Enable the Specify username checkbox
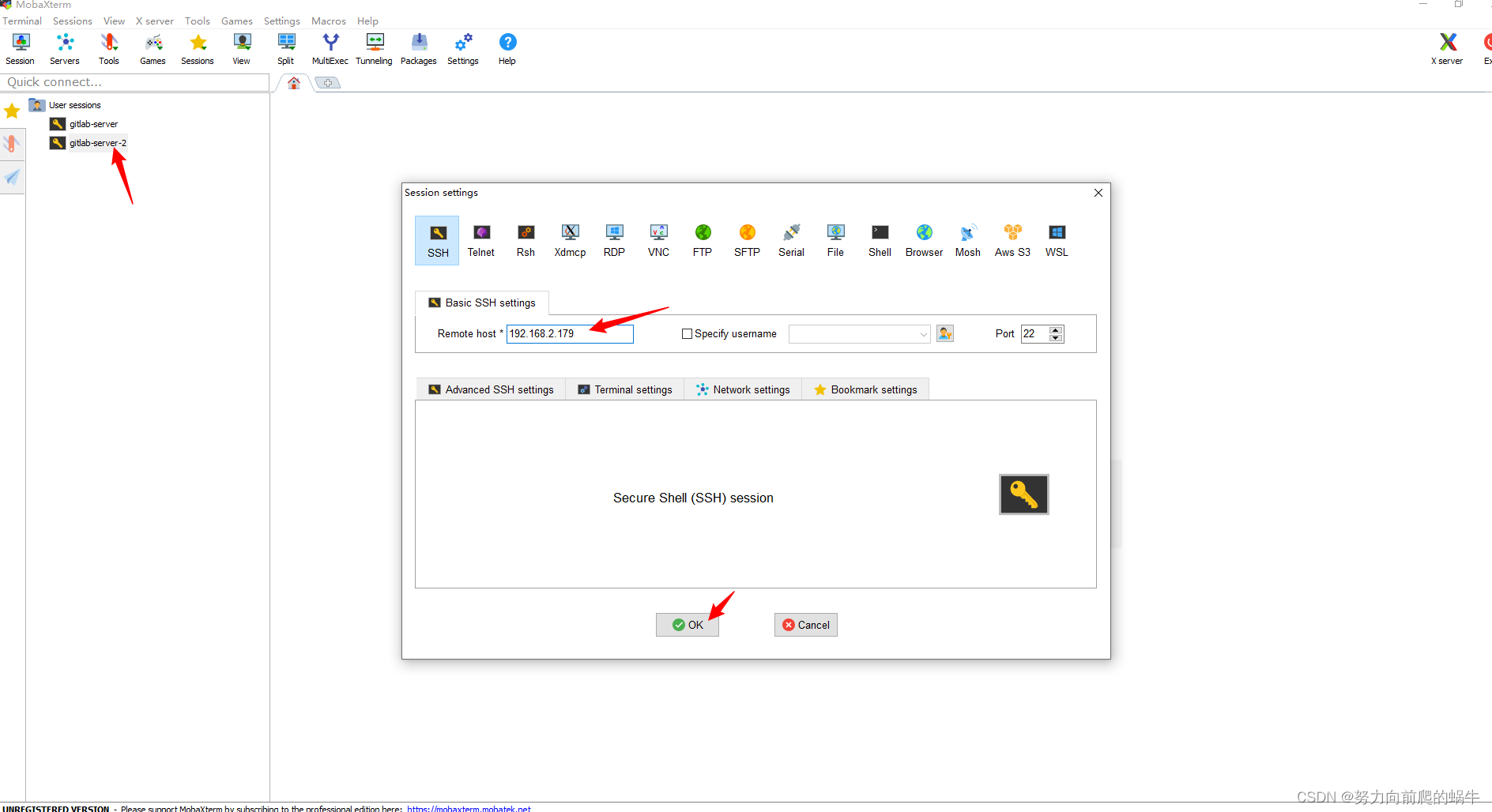 click(687, 334)
